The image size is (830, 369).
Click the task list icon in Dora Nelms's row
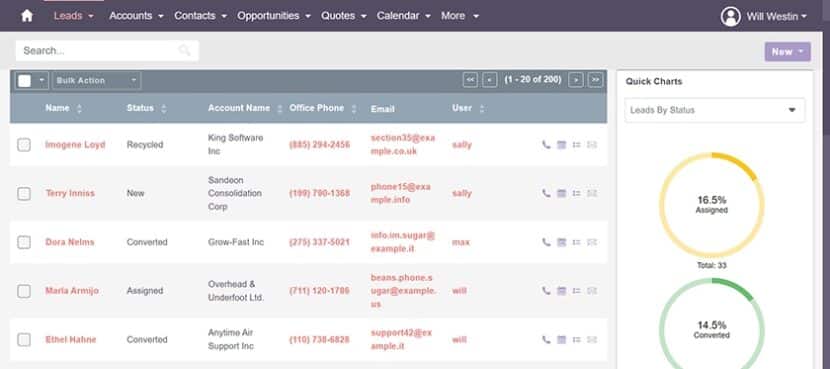pos(576,242)
